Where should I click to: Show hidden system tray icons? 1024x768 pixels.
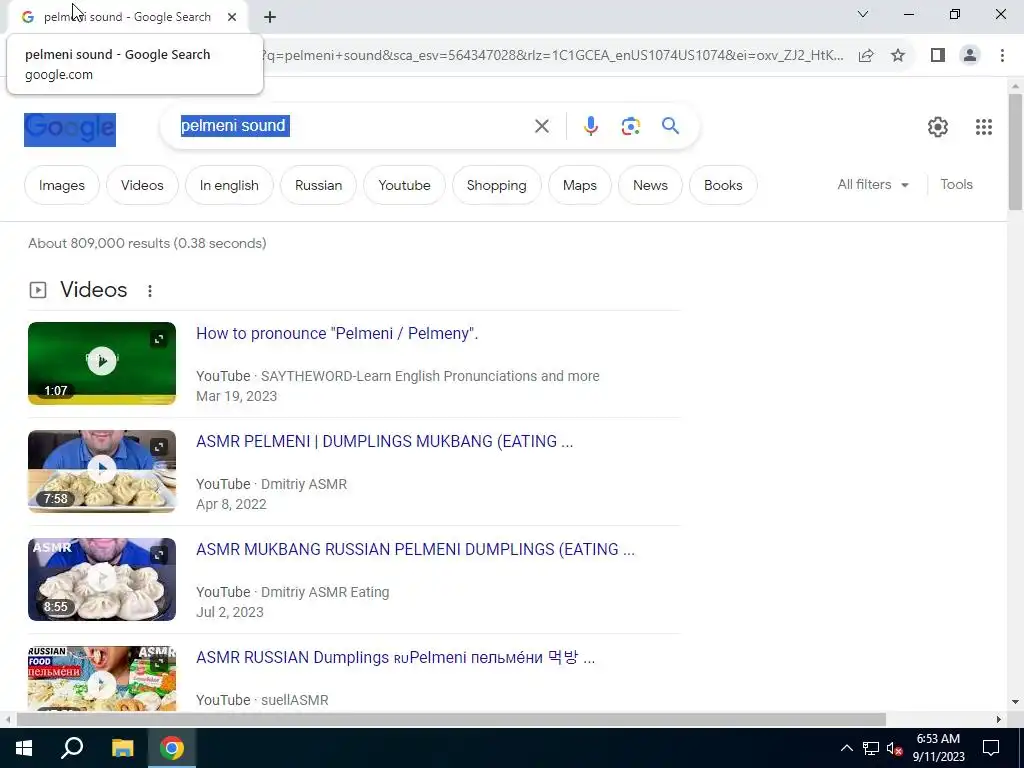(846, 748)
